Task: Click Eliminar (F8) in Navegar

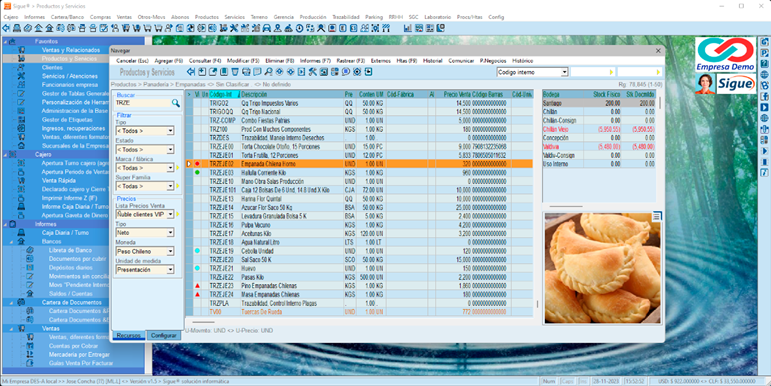Action: pyautogui.click(x=280, y=61)
